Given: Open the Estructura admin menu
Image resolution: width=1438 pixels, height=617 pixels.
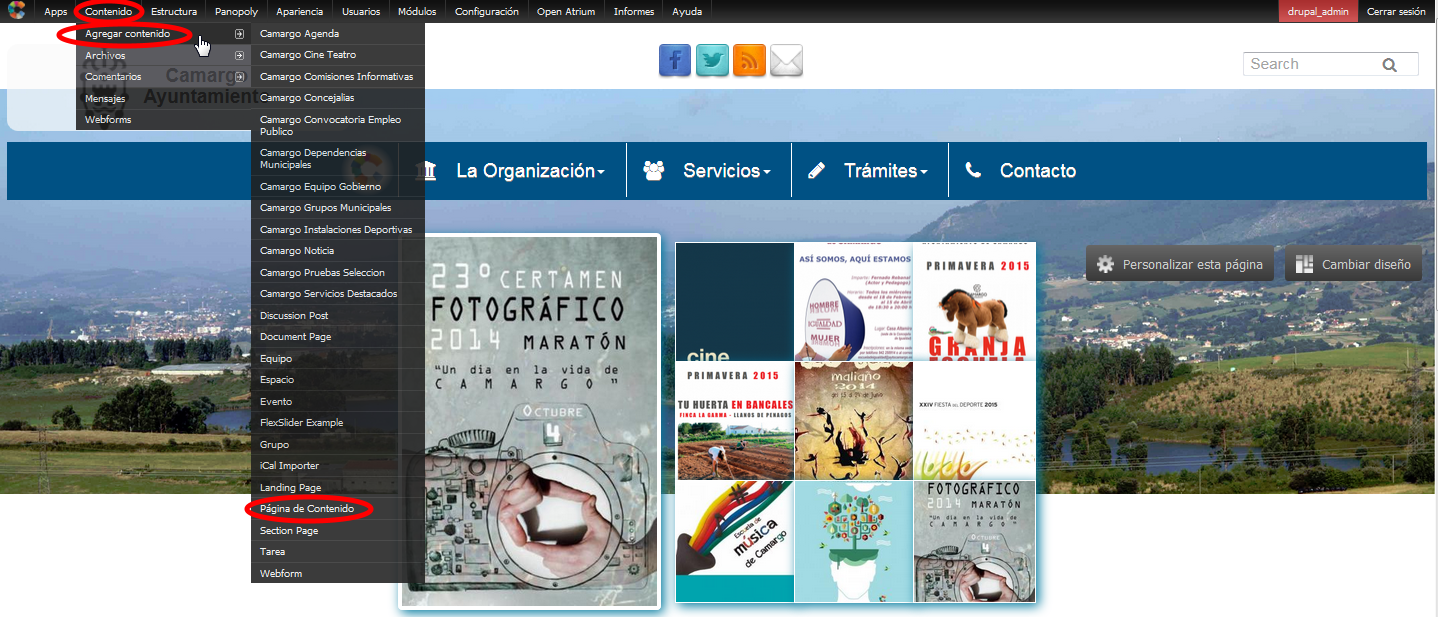Looking at the screenshot, I should [174, 12].
